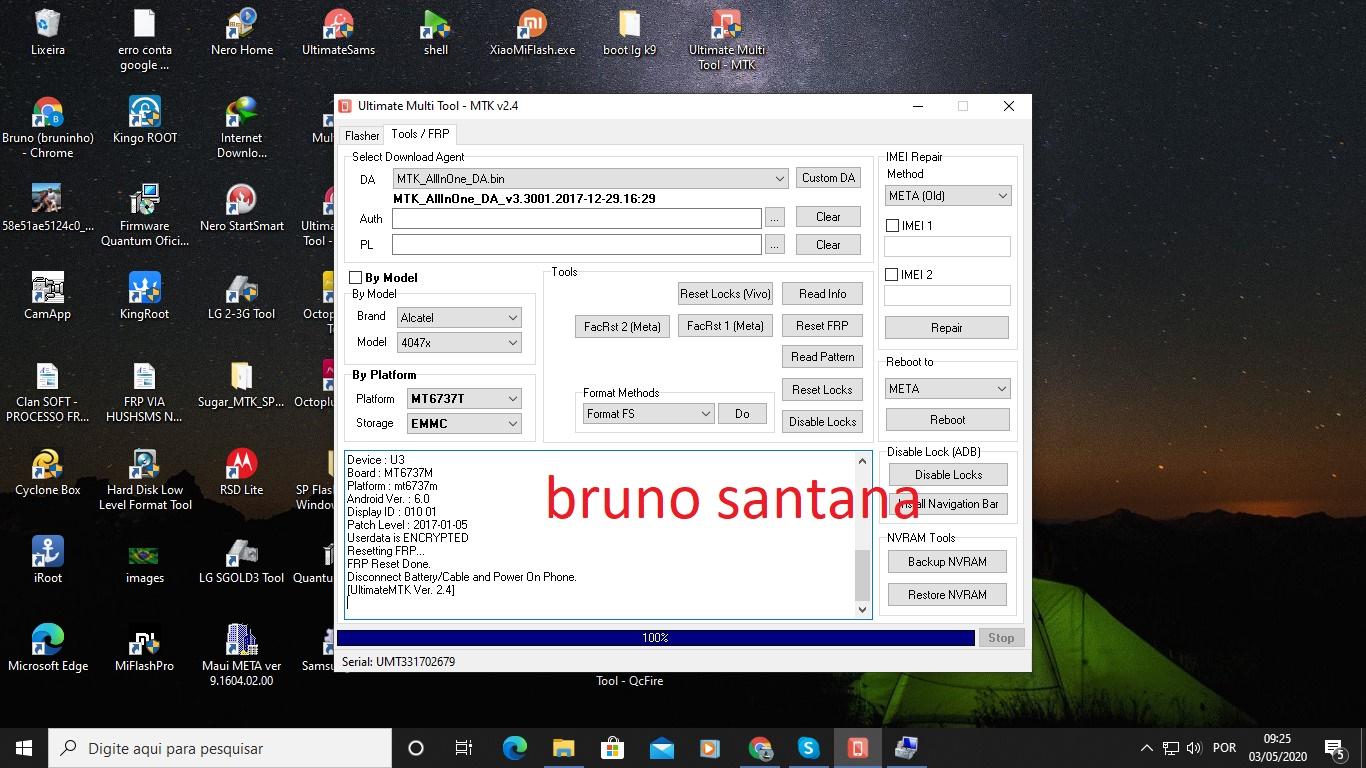Launch Hard Disk Low Level Format Tool
The image size is (1366, 768).
145,480
